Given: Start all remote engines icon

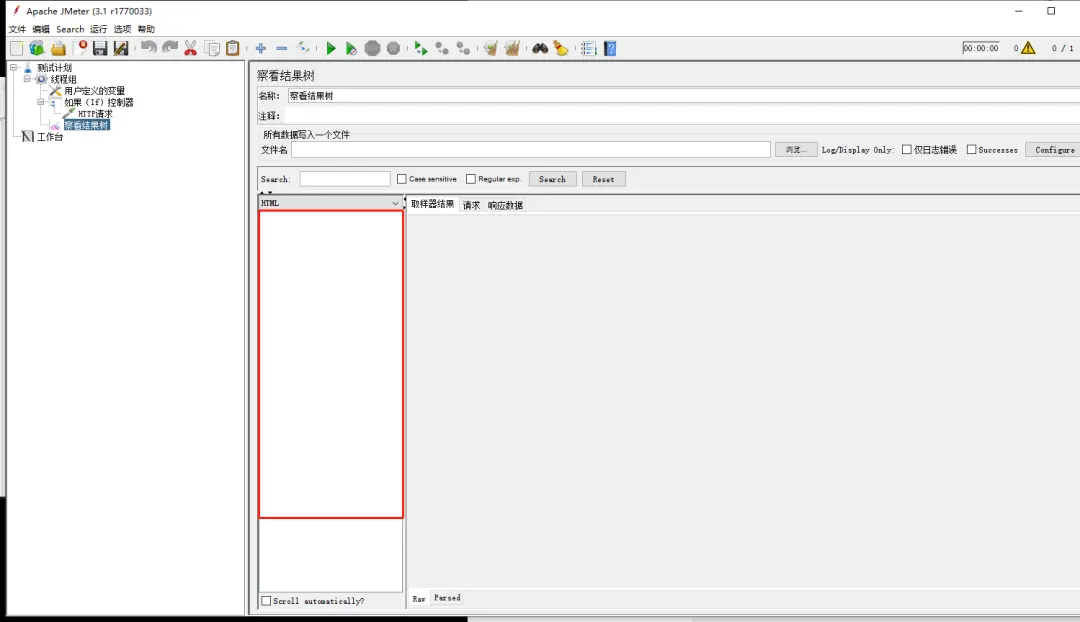Looking at the screenshot, I should pos(421,48).
